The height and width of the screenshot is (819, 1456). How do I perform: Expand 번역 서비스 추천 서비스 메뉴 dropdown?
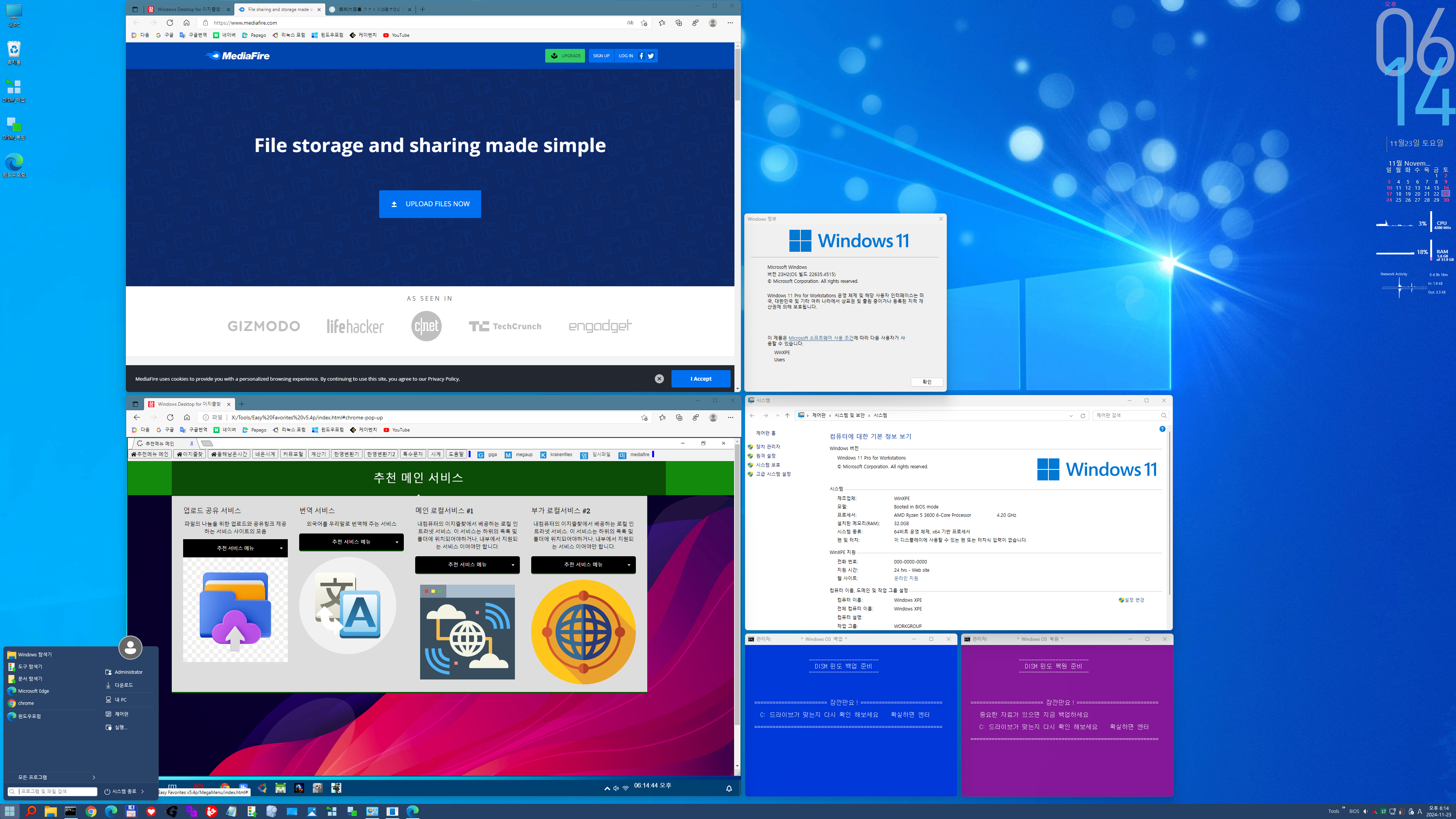(x=351, y=541)
